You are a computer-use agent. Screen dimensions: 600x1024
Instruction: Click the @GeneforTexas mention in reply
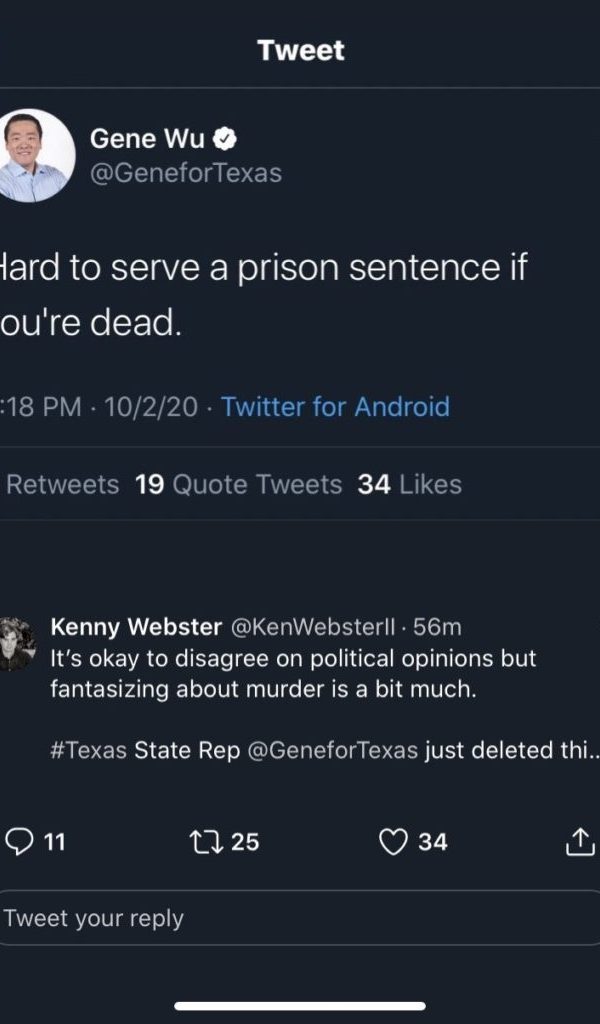click(x=331, y=751)
